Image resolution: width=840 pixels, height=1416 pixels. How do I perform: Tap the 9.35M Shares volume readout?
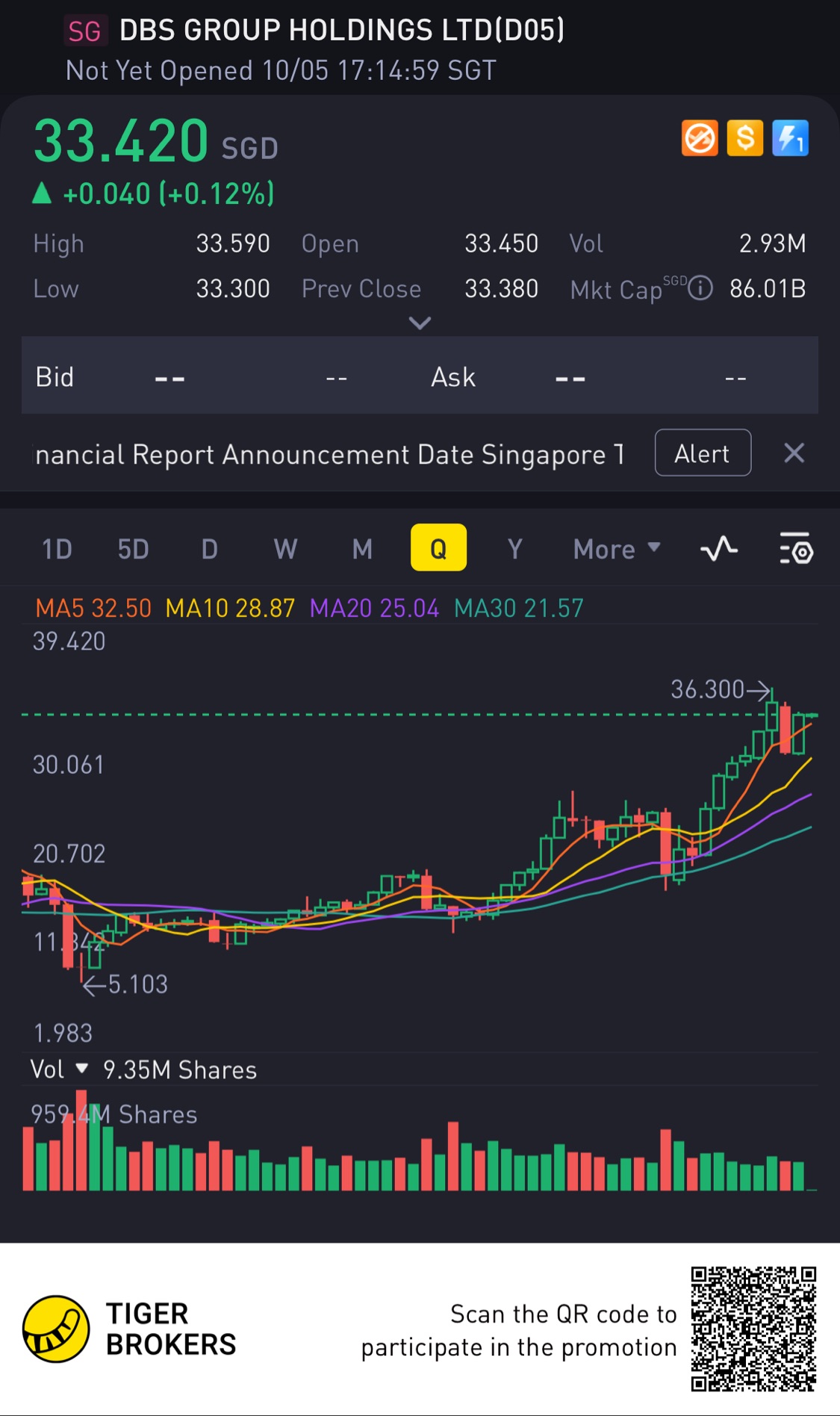pyautogui.click(x=180, y=1070)
